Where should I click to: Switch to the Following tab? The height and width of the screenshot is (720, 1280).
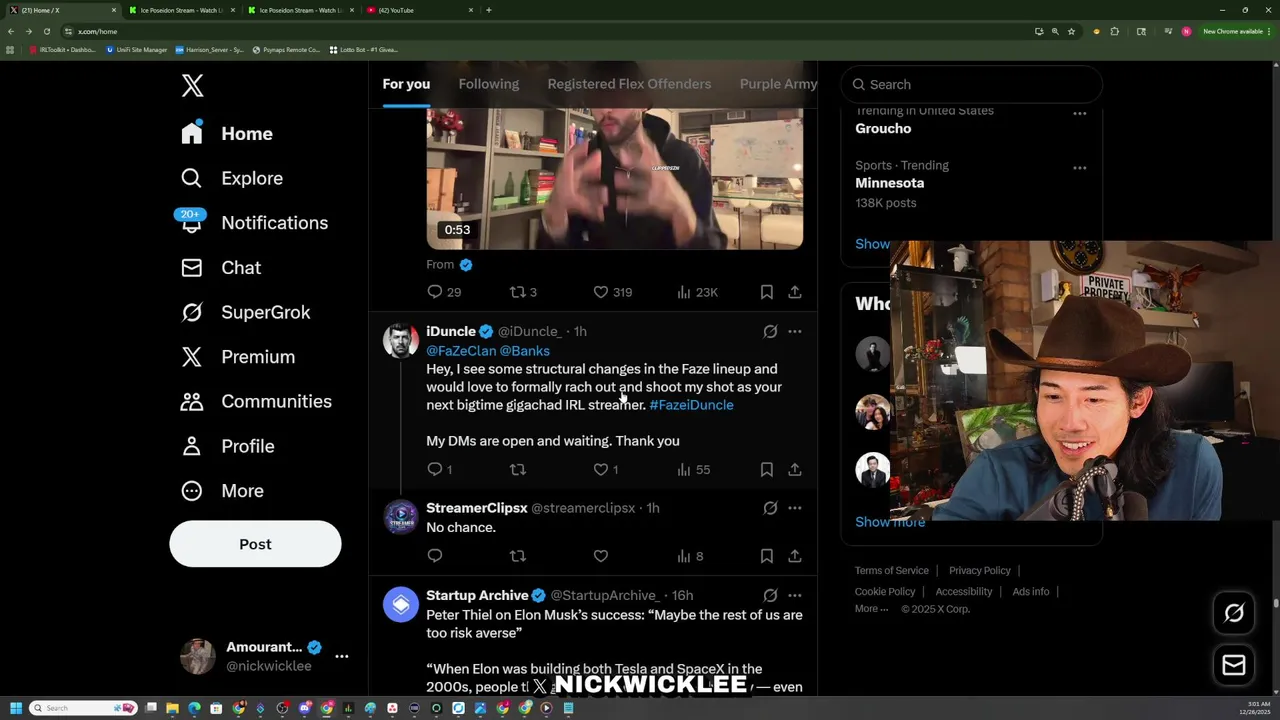pyautogui.click(x=488, y=84)
